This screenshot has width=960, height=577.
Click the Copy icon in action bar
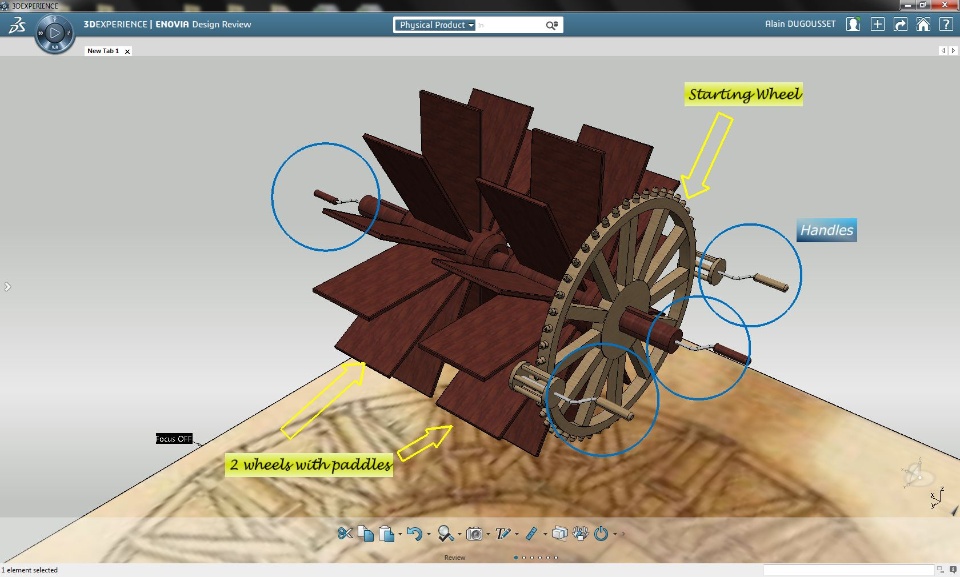tap(366, 534)
